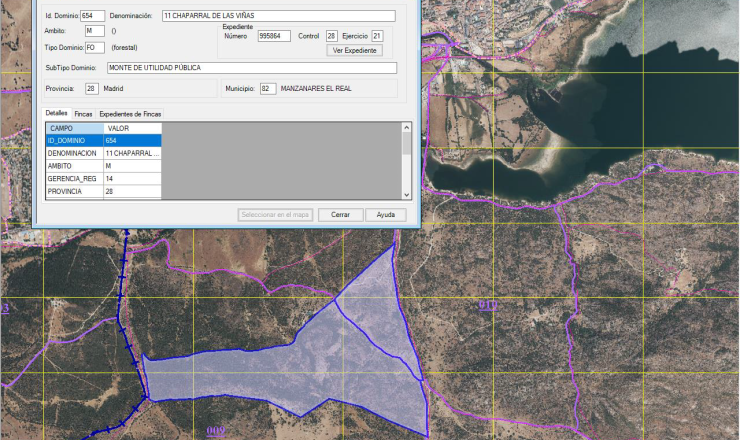Click the VALOR column header
The image size is (740, 440).
coord(133,128)
